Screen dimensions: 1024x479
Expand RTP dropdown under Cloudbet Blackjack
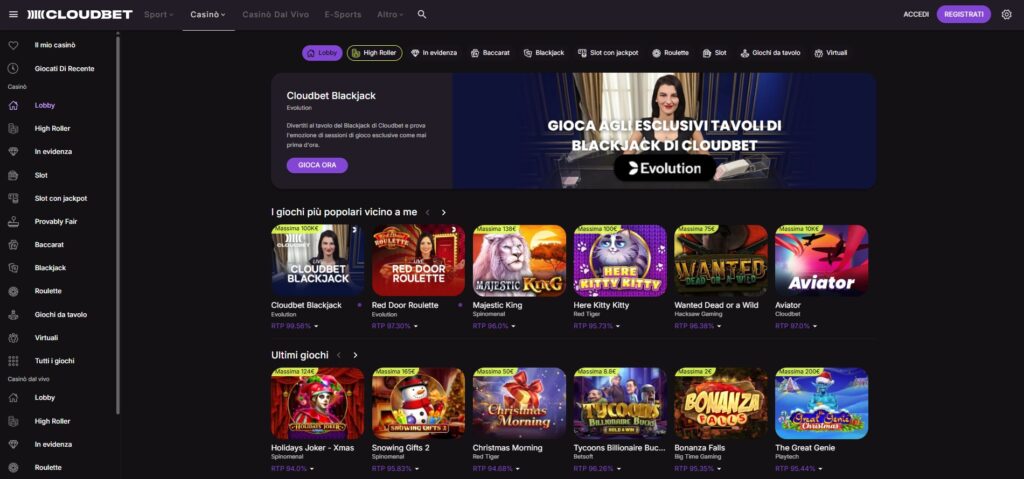(x=317, y=325)
